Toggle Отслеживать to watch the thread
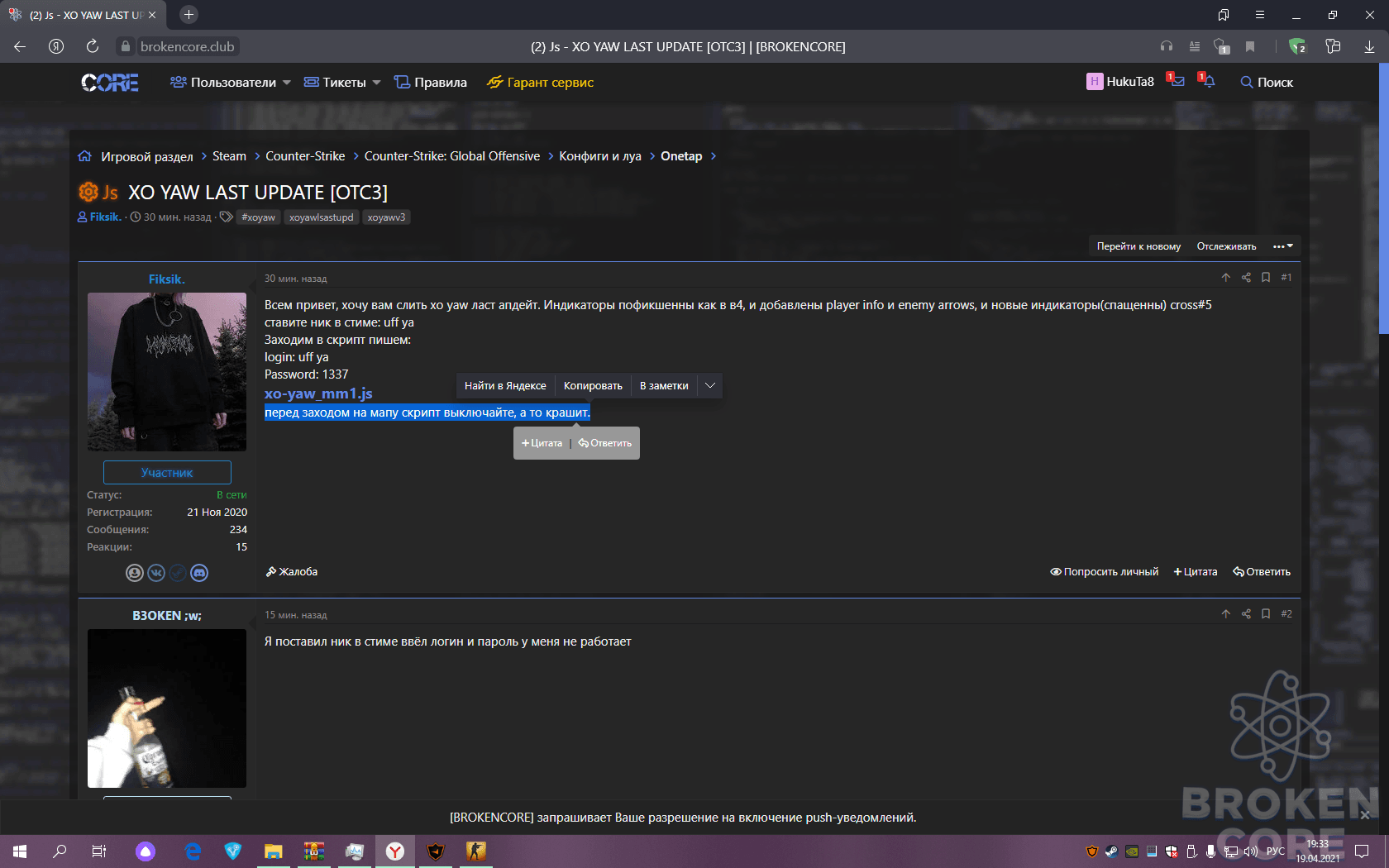The width and height of the screenshot is (1389, 868). (x=1226, y=246)
